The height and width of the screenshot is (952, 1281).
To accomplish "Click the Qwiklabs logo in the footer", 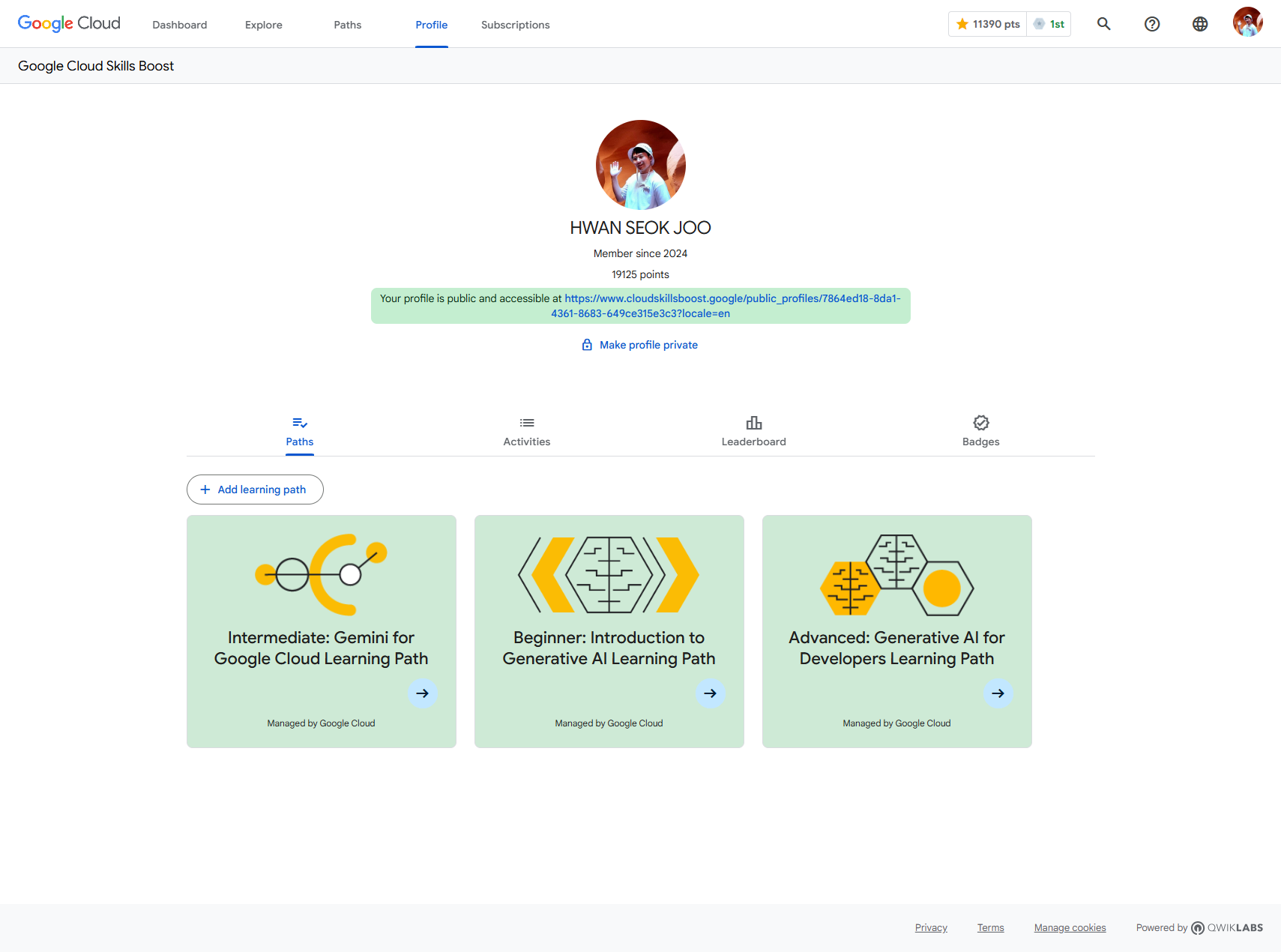I will tap(1227, 928).
